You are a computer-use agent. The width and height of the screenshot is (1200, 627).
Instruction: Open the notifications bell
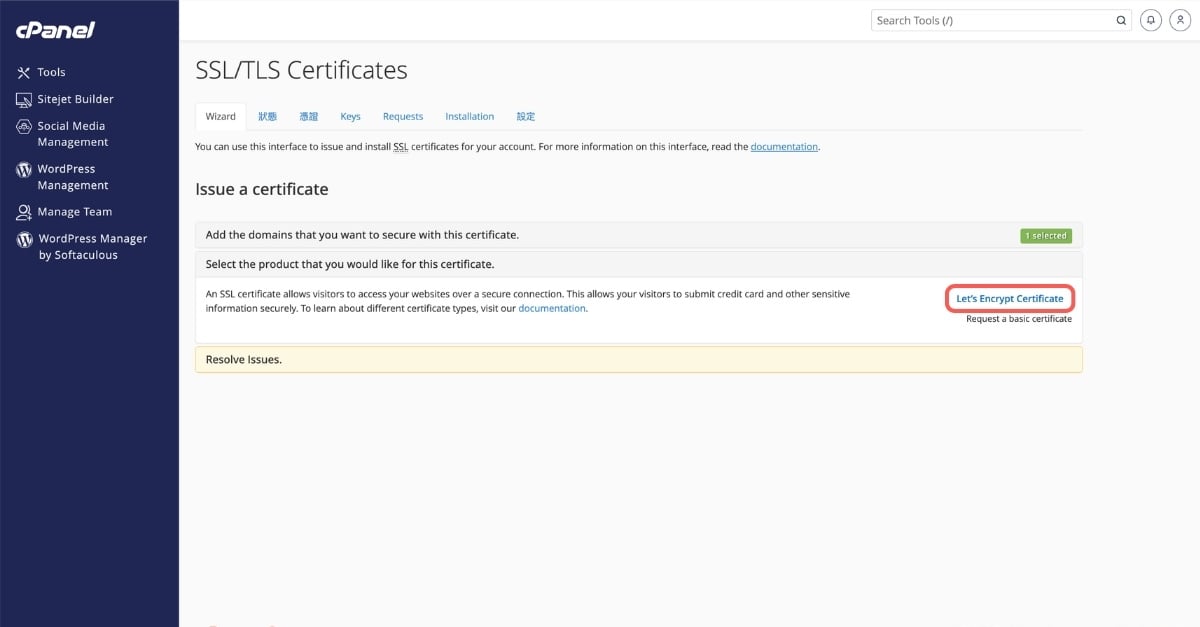coord(1151,20)
